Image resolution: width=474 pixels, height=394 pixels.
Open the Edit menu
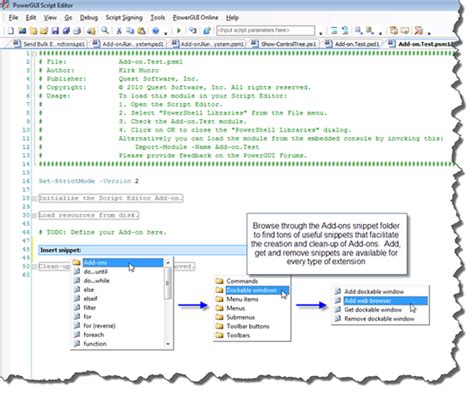click(31, 18)
